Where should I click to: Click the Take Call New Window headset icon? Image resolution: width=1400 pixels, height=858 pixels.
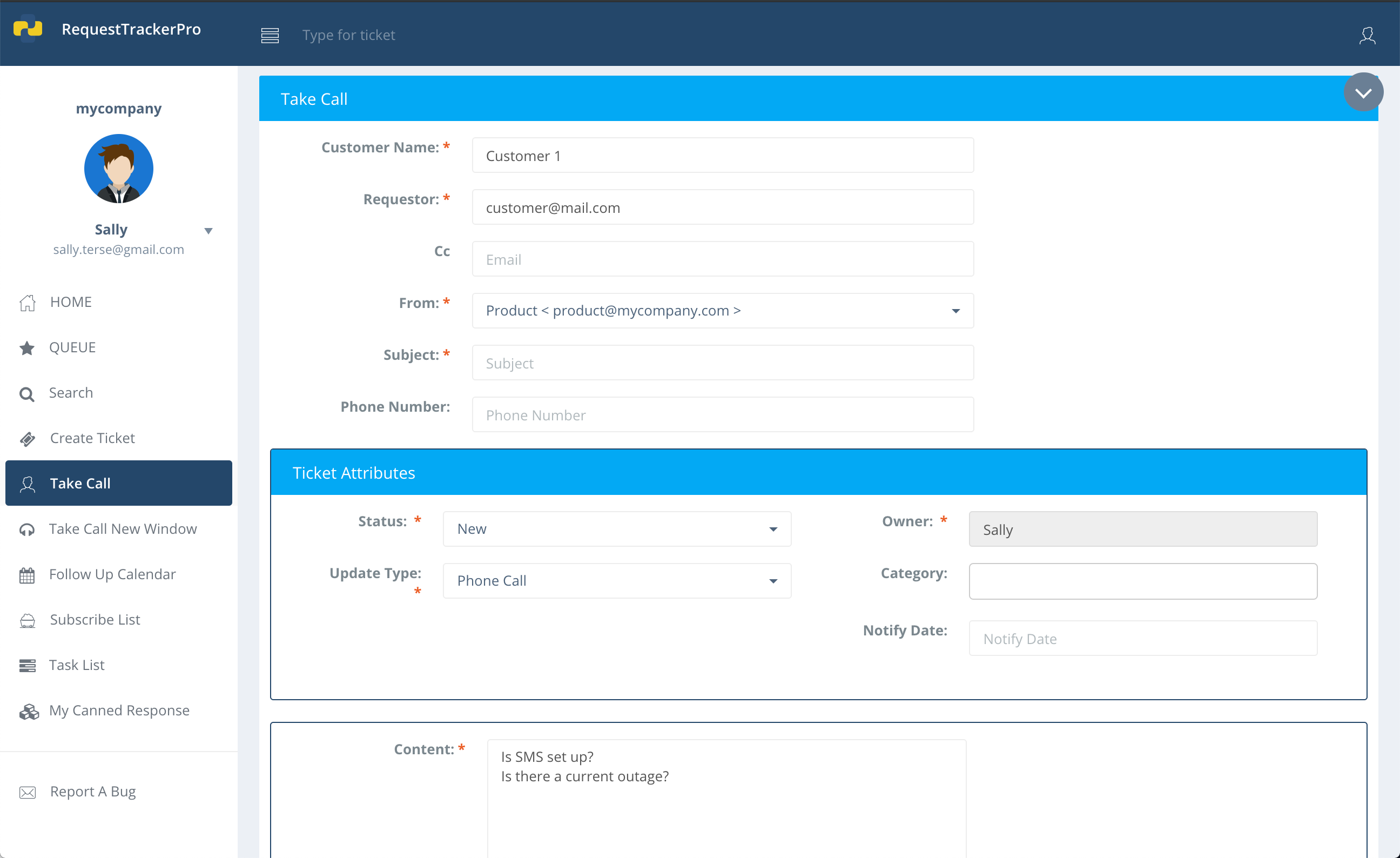(x=26, y=529)
